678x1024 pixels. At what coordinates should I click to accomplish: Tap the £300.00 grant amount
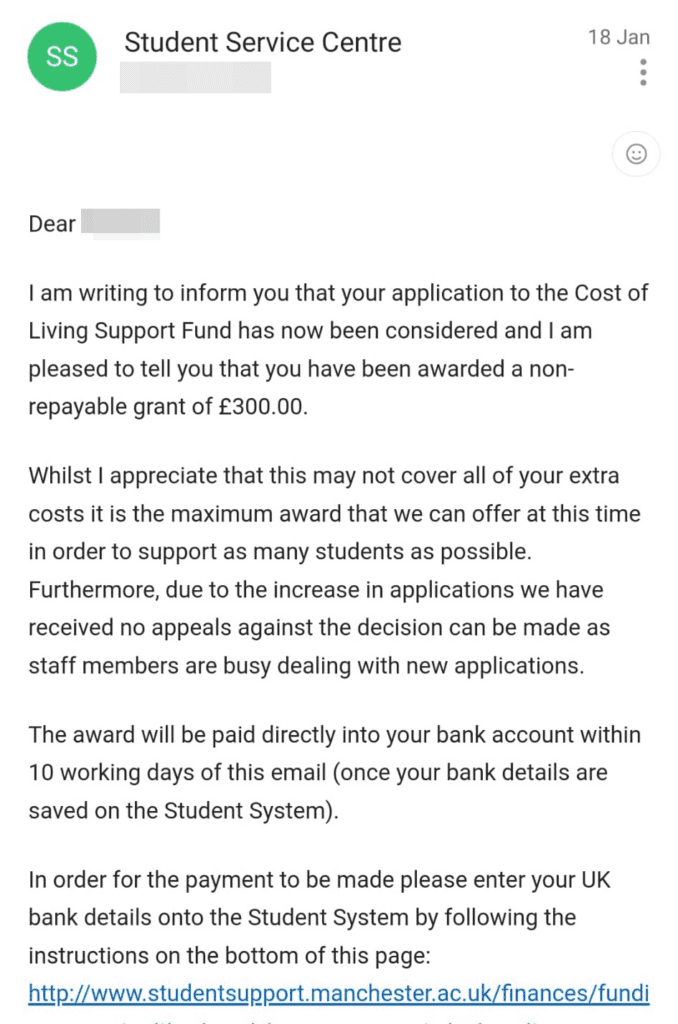click(259, 407)
